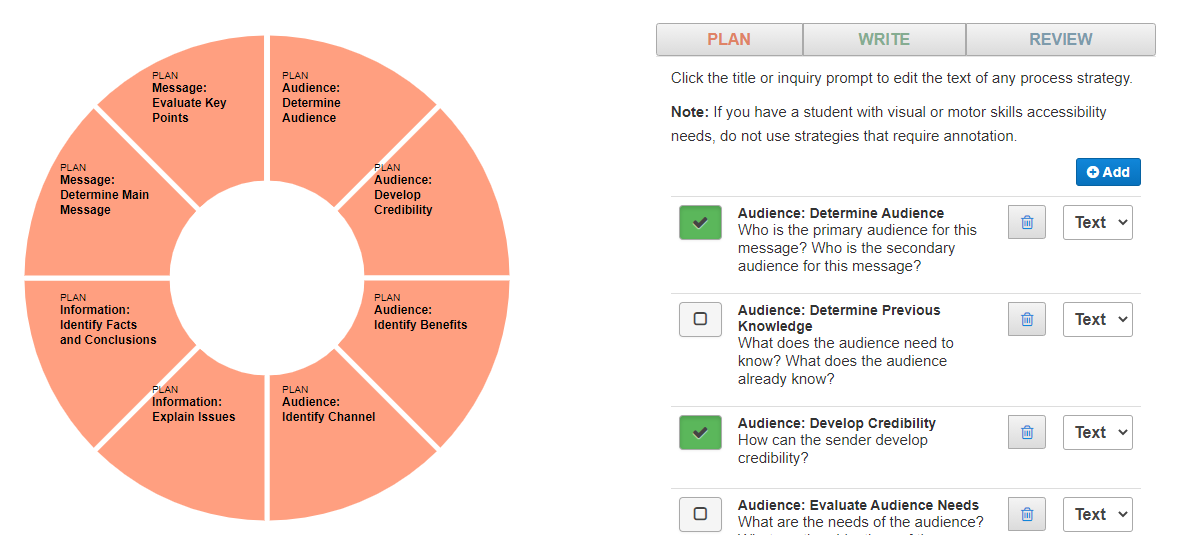
Task: Delete the Audience: Determine Audience strategy
Action: pyautogui.click(x=1027, y=223)
